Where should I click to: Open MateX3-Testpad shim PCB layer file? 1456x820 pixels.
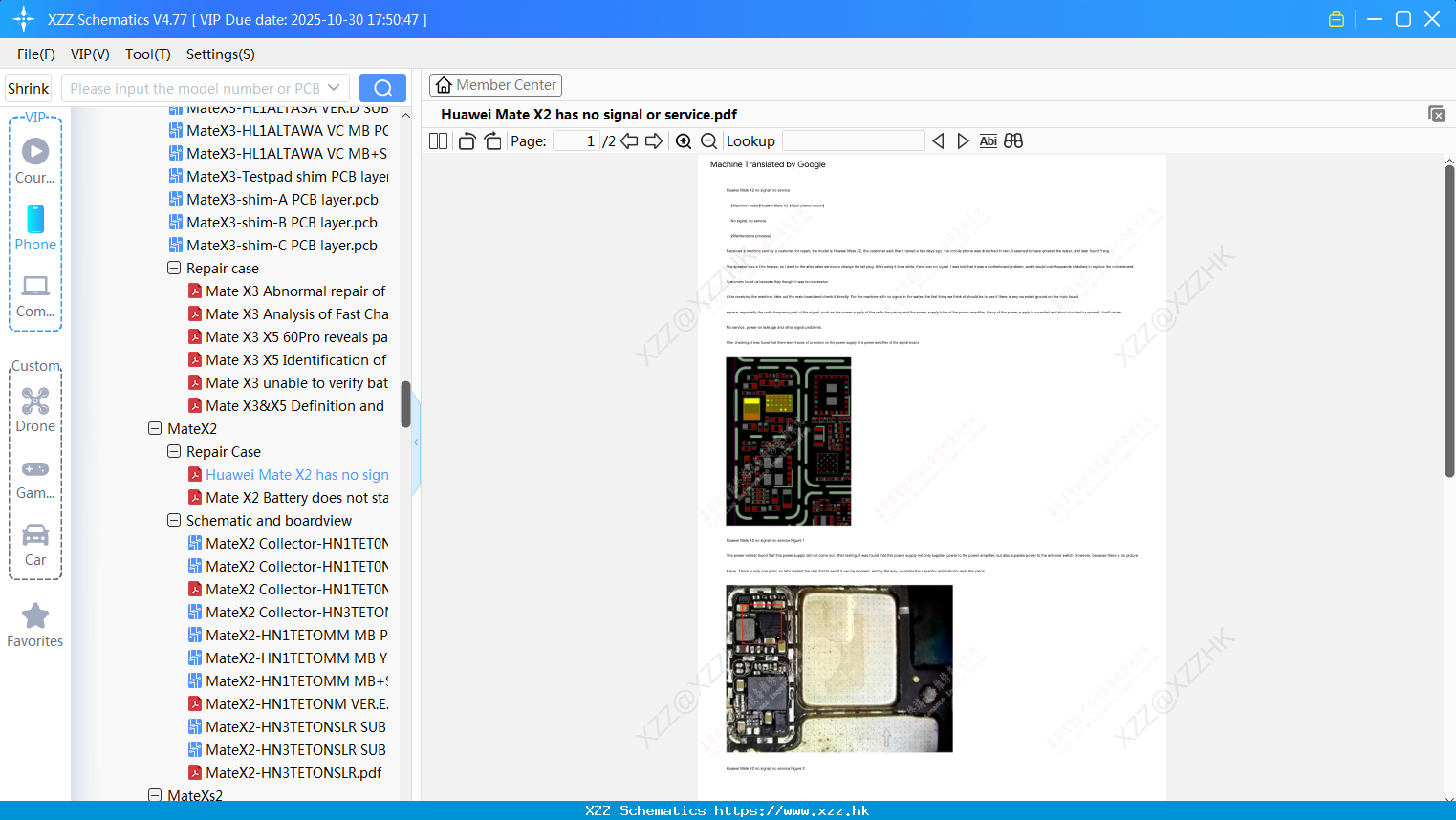[278, 177]
